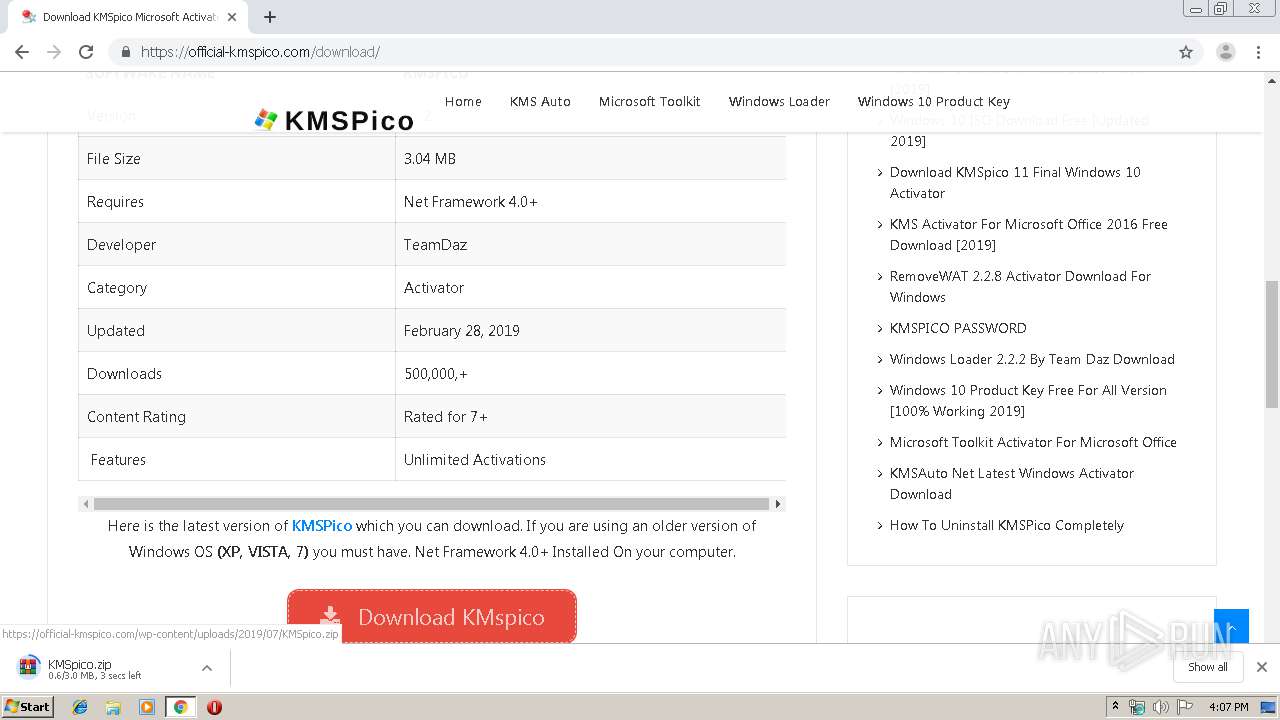Click the table horizontal scrollbar track
This screenshot has width=1280, height=720.
[x=432, y=504]
